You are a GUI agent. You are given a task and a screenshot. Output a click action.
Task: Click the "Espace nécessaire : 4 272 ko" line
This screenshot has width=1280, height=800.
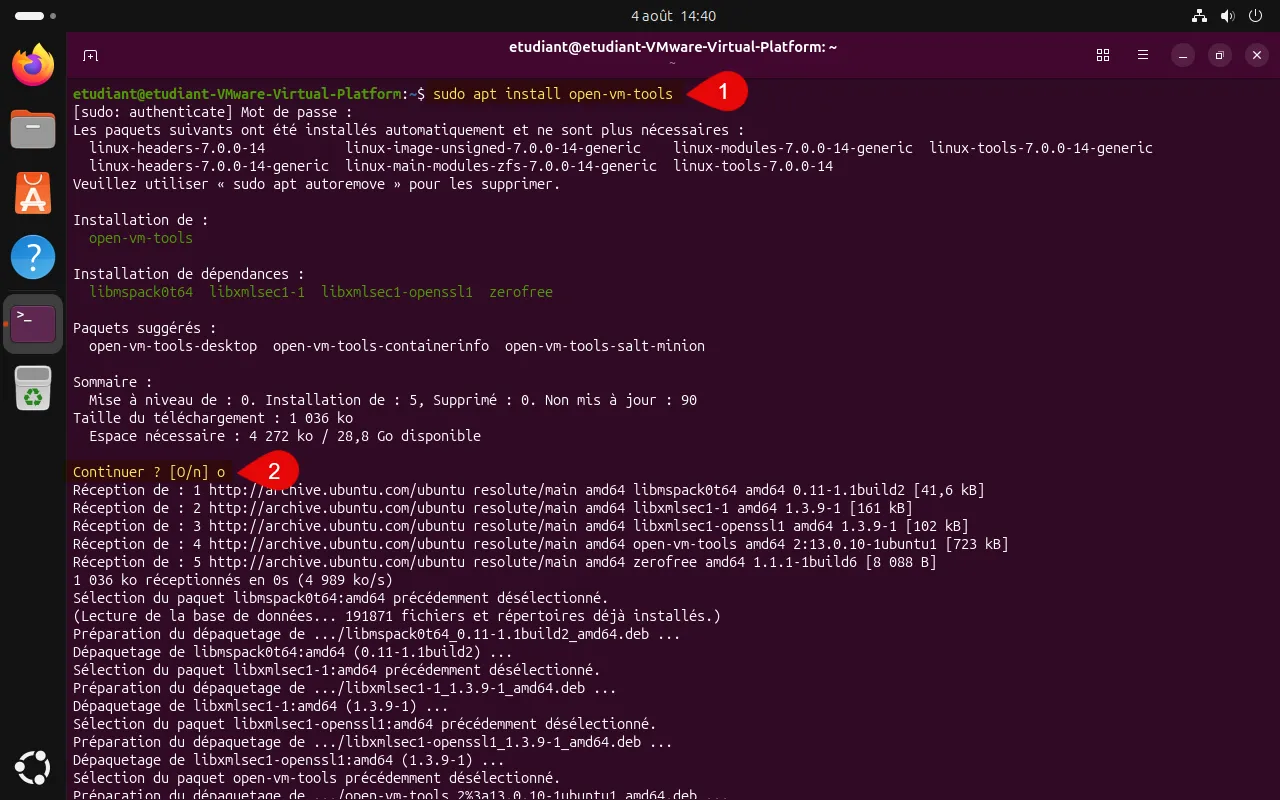tap(285, 436)
